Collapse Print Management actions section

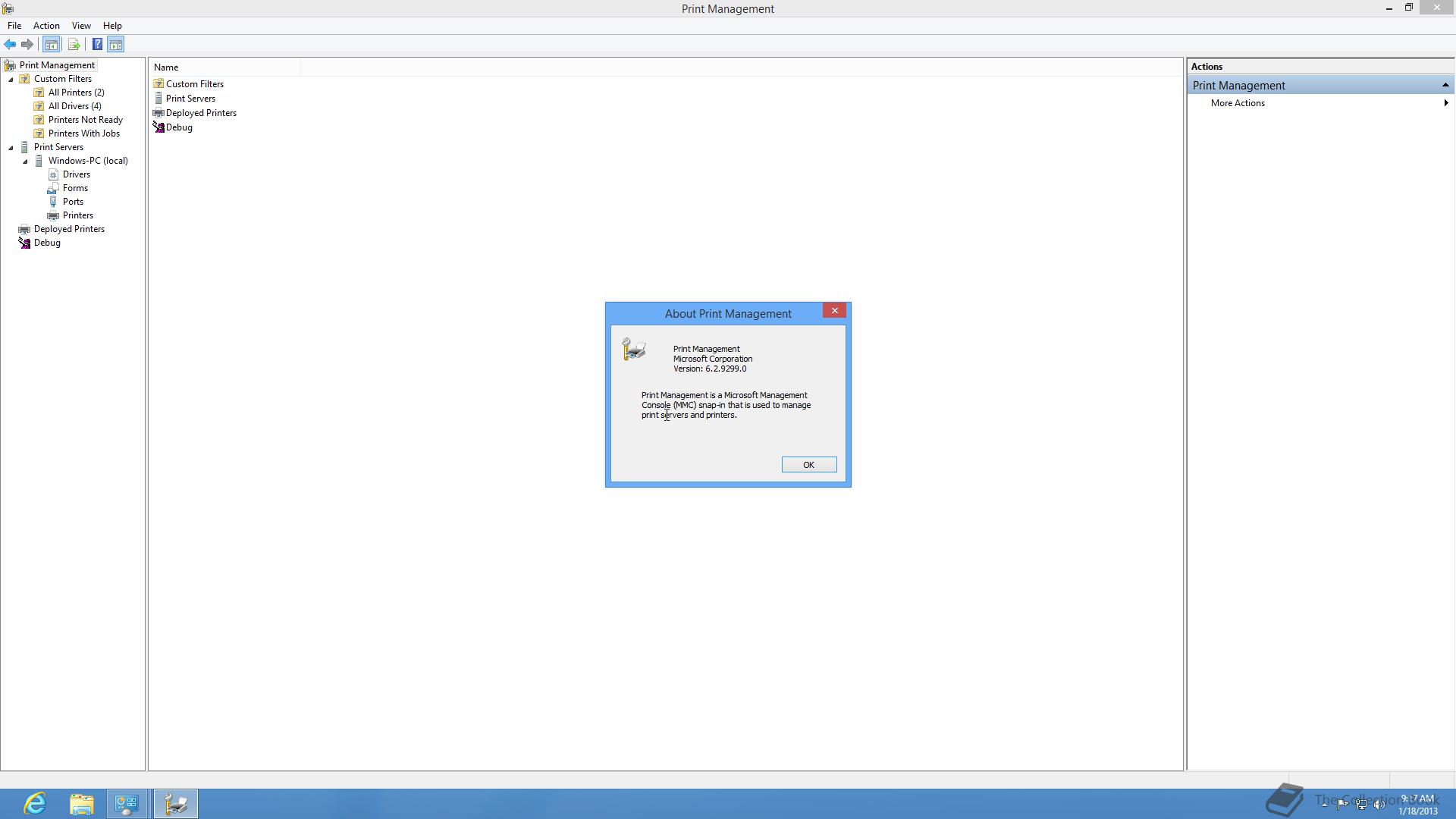(1445, 85)
